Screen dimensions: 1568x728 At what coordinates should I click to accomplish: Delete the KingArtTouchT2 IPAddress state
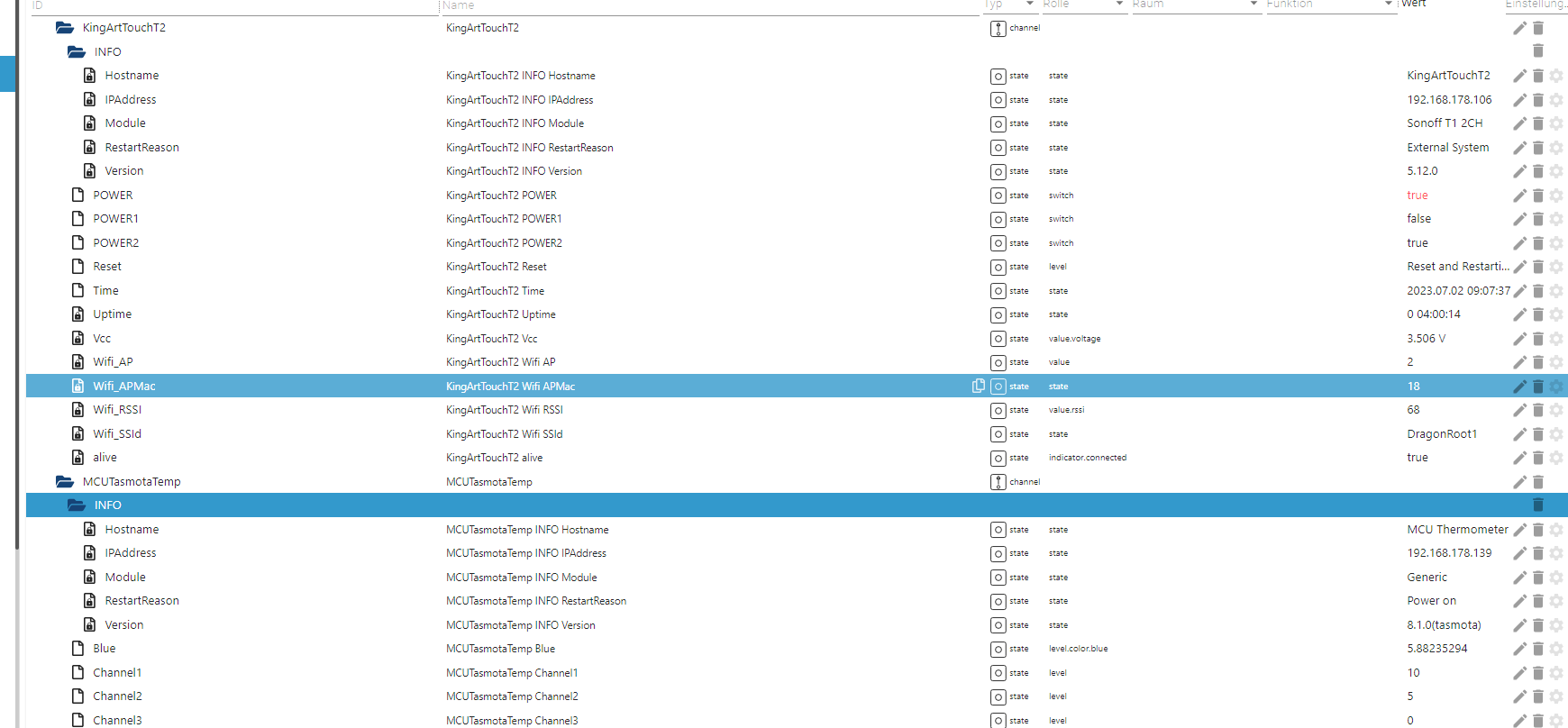[x=1538, y=100]
